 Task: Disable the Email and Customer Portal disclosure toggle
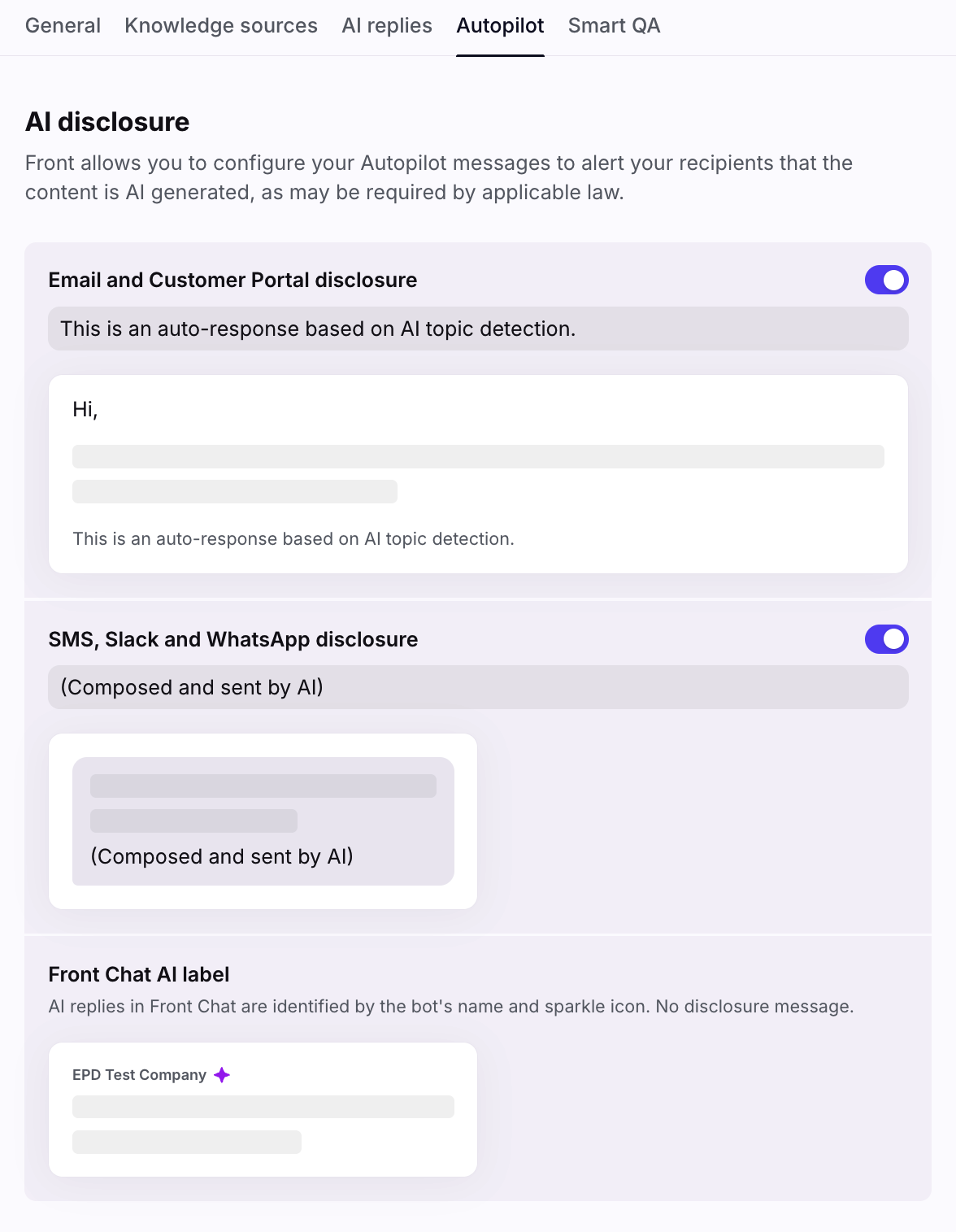coord(886,280)
